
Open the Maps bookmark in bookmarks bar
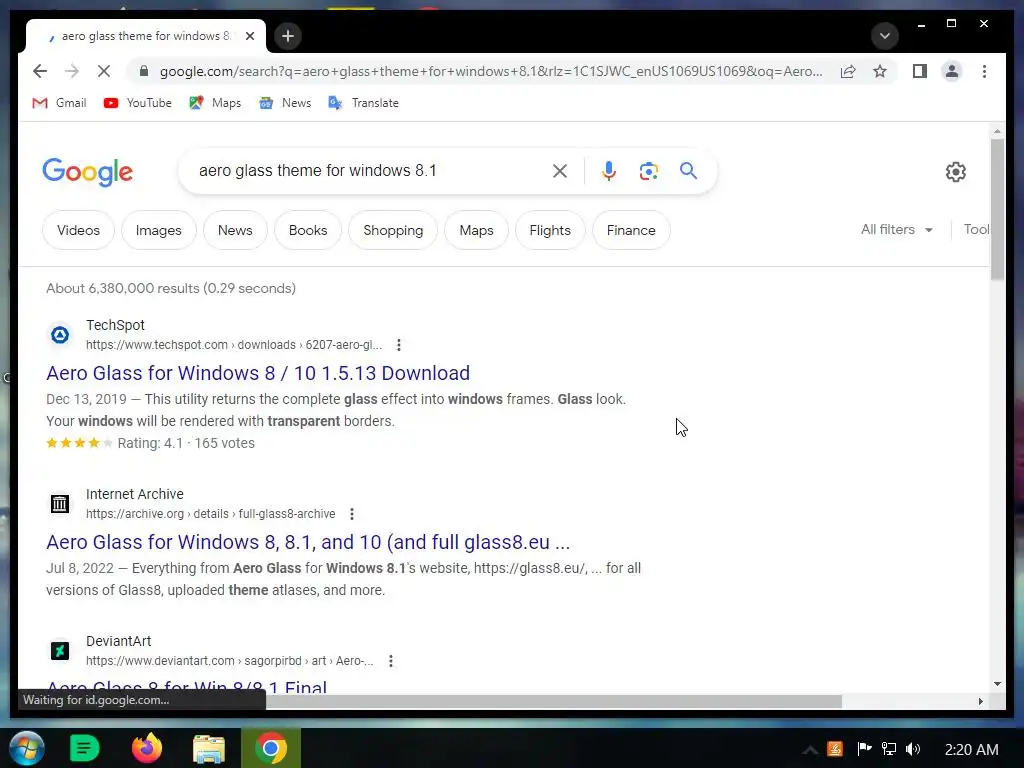(x=216, y=103)
